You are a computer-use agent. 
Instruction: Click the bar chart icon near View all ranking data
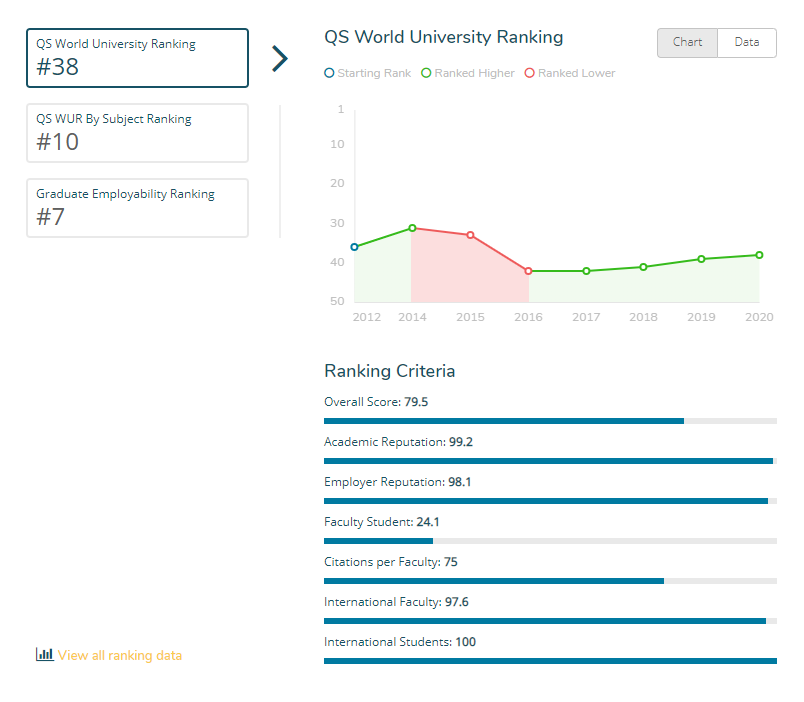45,654
